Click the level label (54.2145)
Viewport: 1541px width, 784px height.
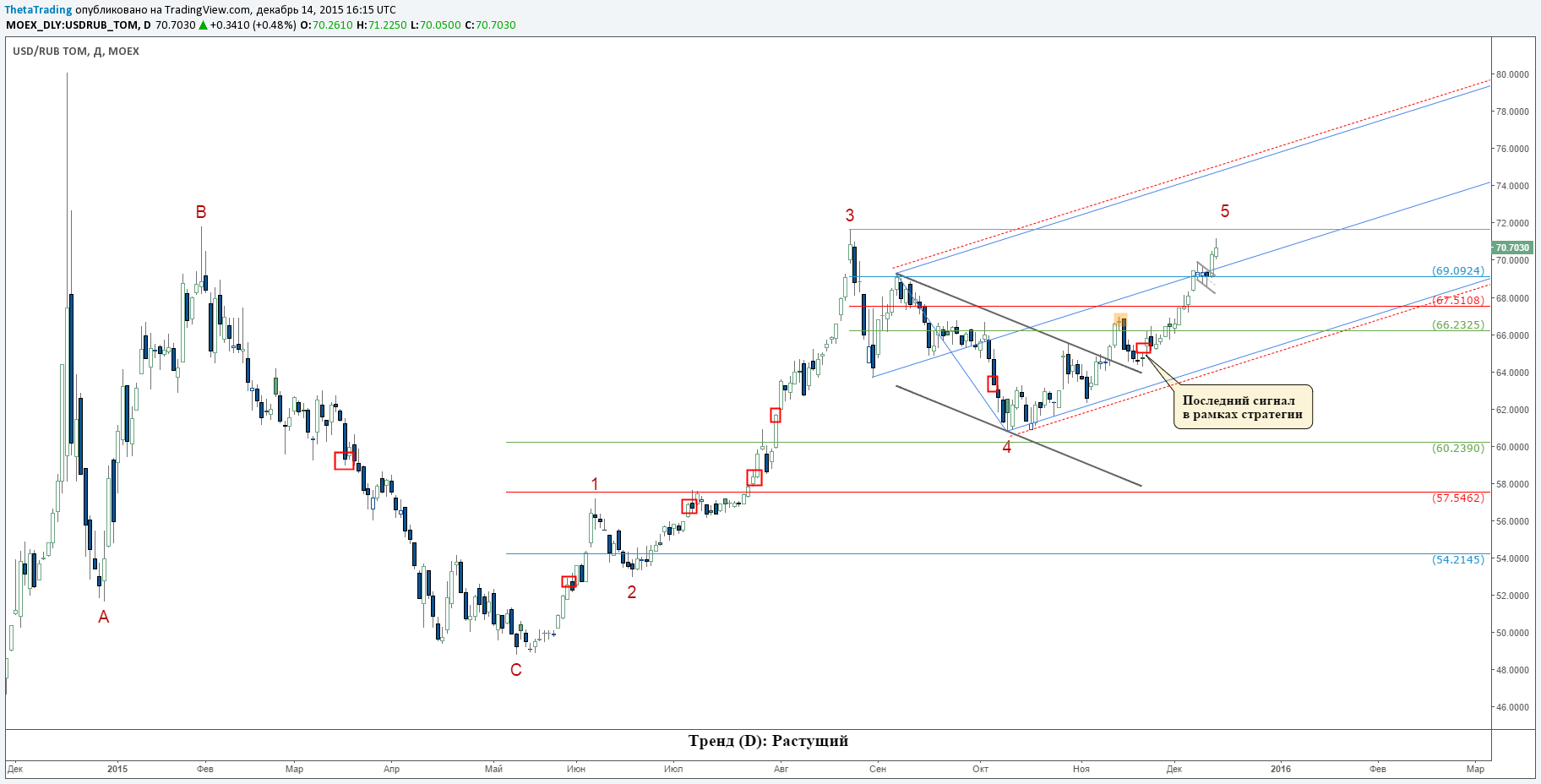click(1458, 559)
